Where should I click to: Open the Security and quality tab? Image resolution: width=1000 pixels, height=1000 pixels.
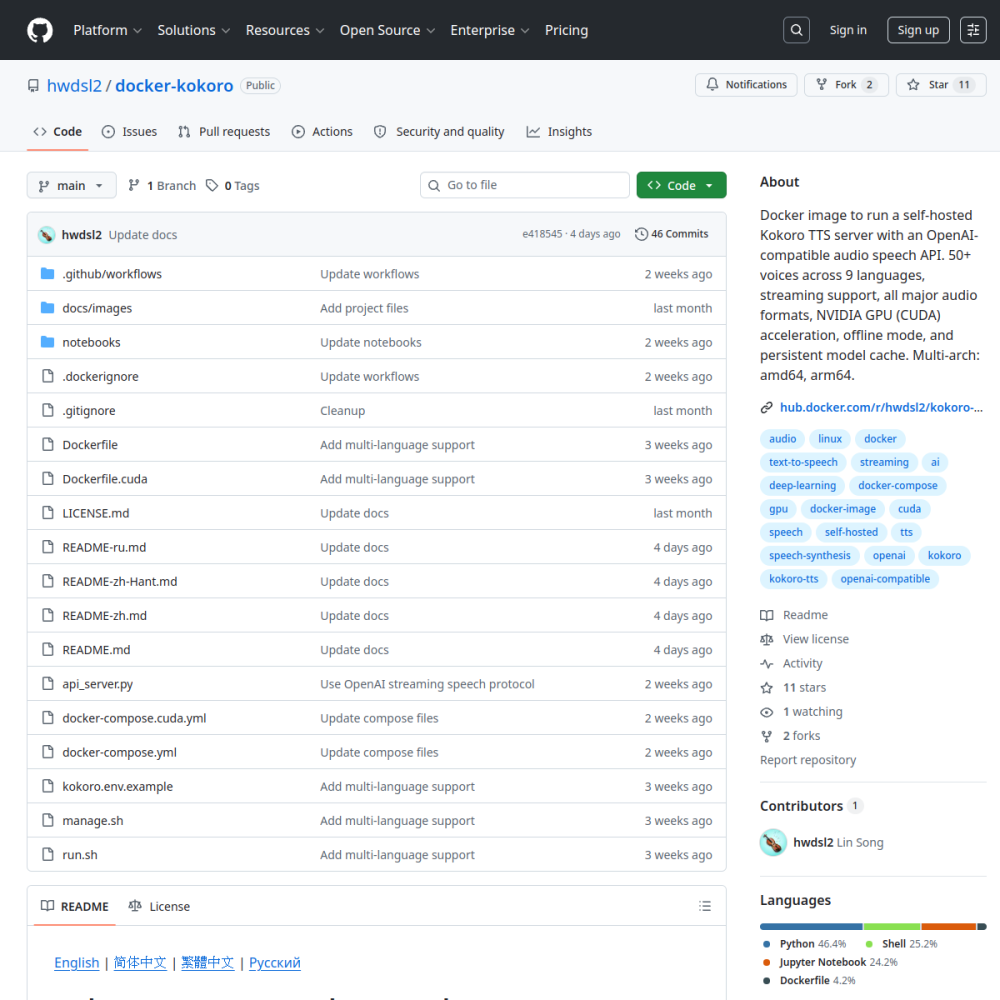click(x=439, y=131)
